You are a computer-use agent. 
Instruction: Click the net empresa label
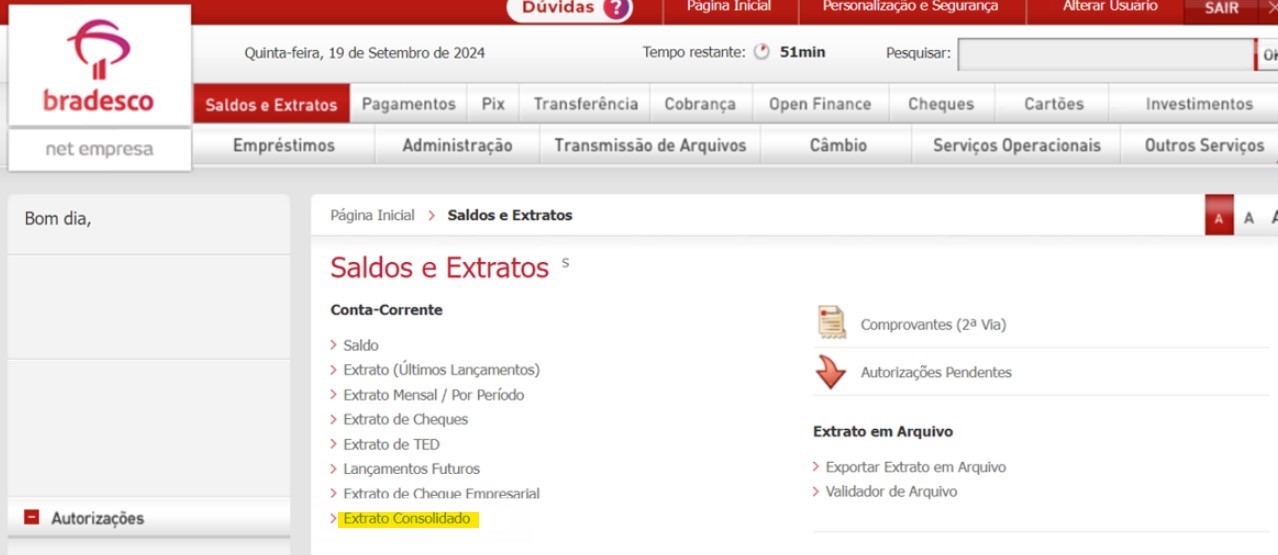point(99,149)
